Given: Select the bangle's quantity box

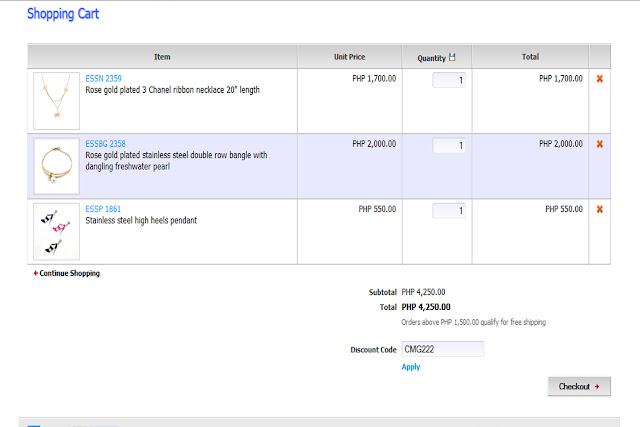Looking at the screenshot, I should coord(449,146).
